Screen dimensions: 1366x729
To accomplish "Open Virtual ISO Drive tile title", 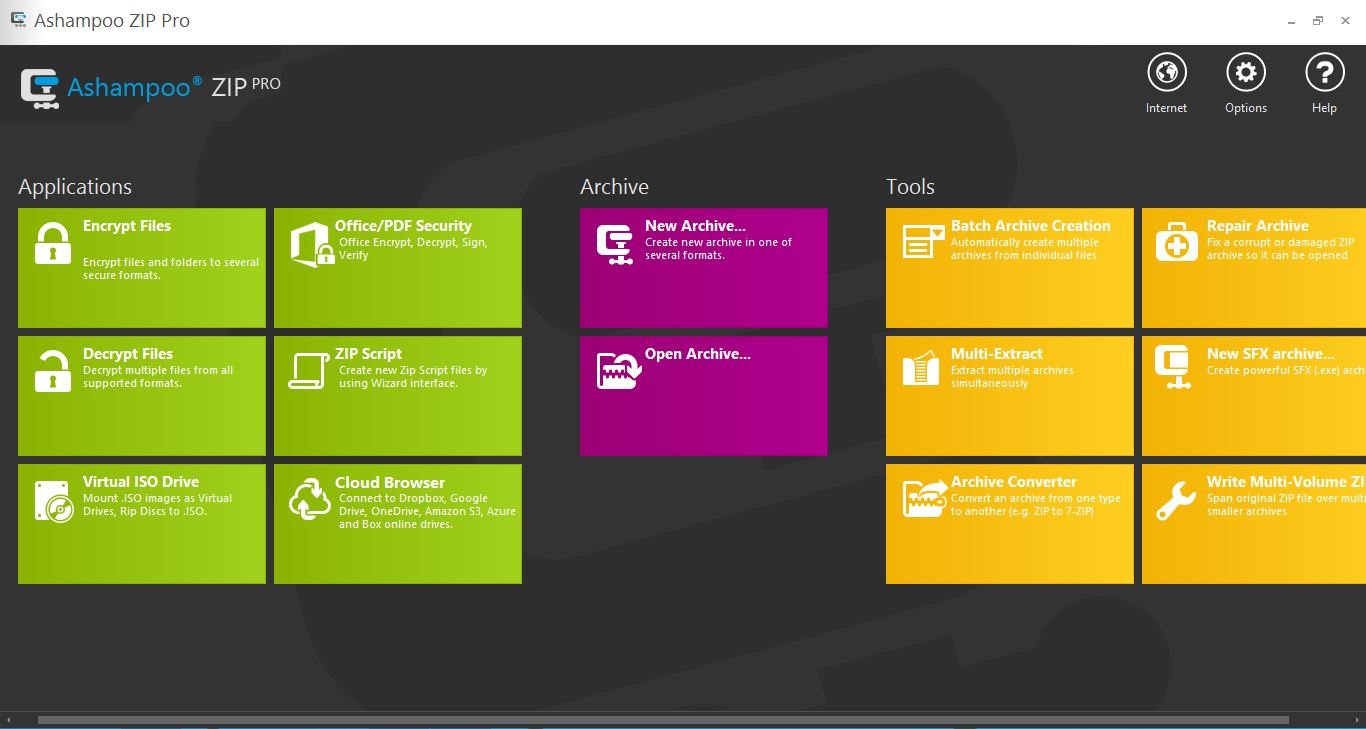I will 141,482.
